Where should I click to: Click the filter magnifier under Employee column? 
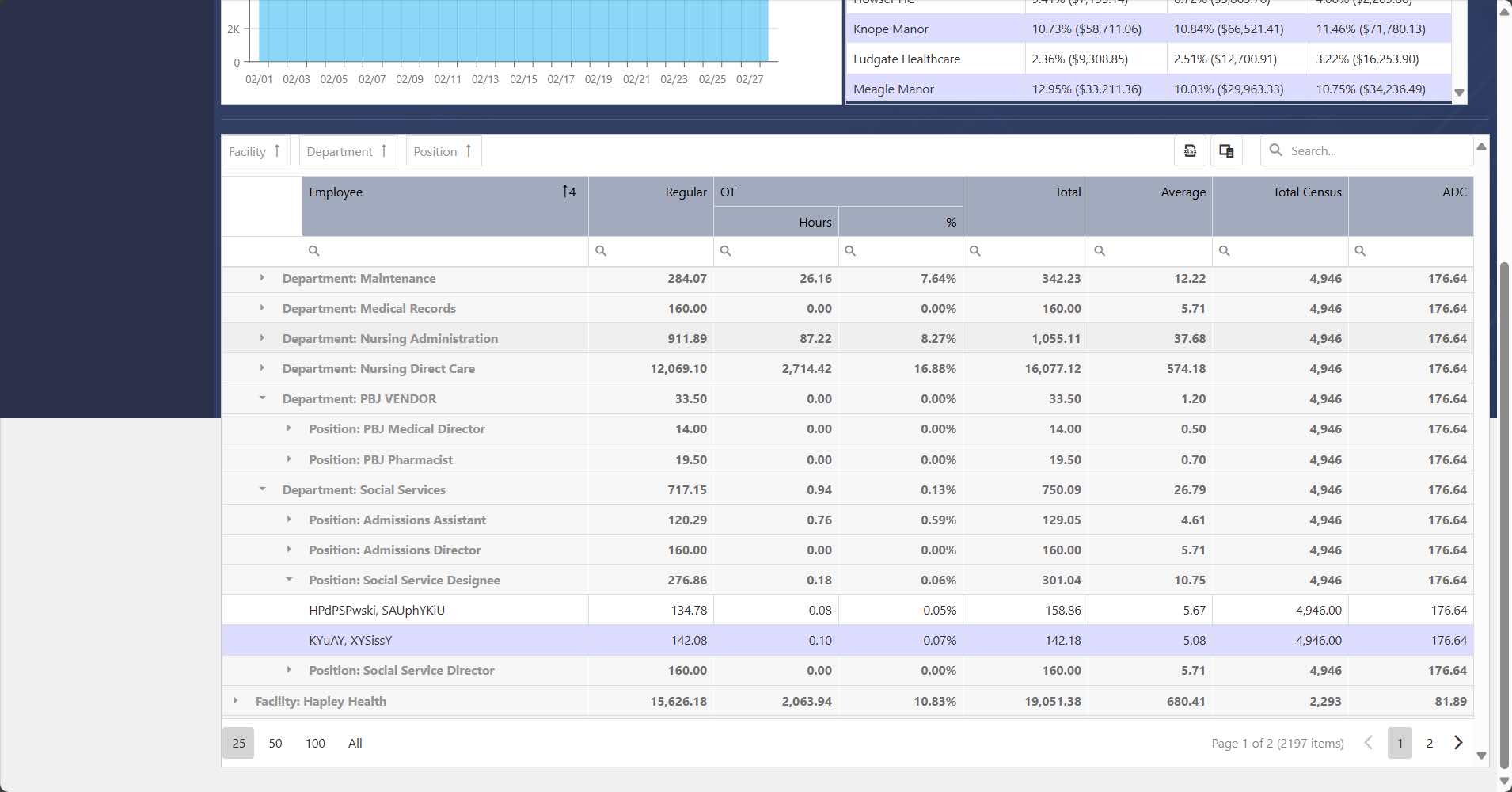(x=314, y=251)
